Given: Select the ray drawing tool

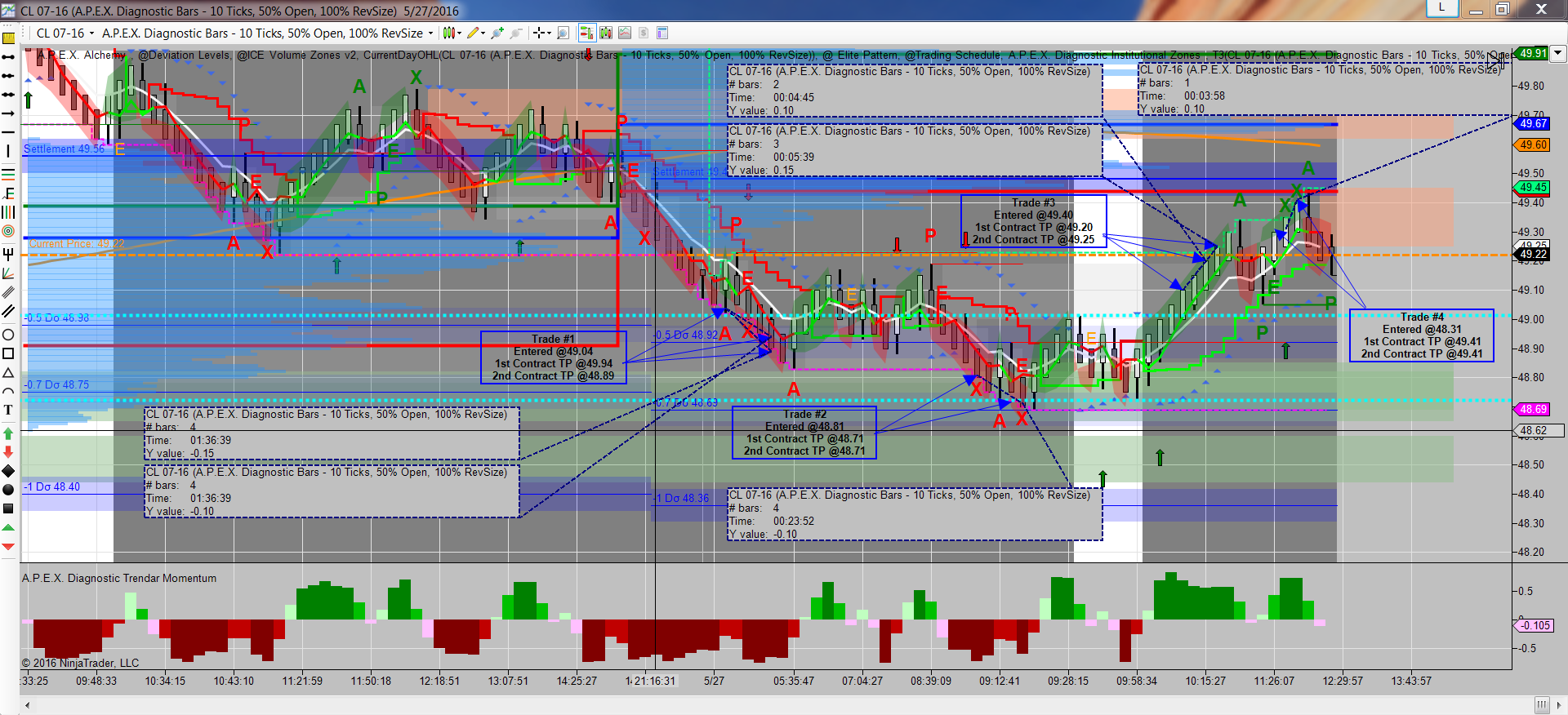Looking at the screenshot, I should [x=8, y=76].
